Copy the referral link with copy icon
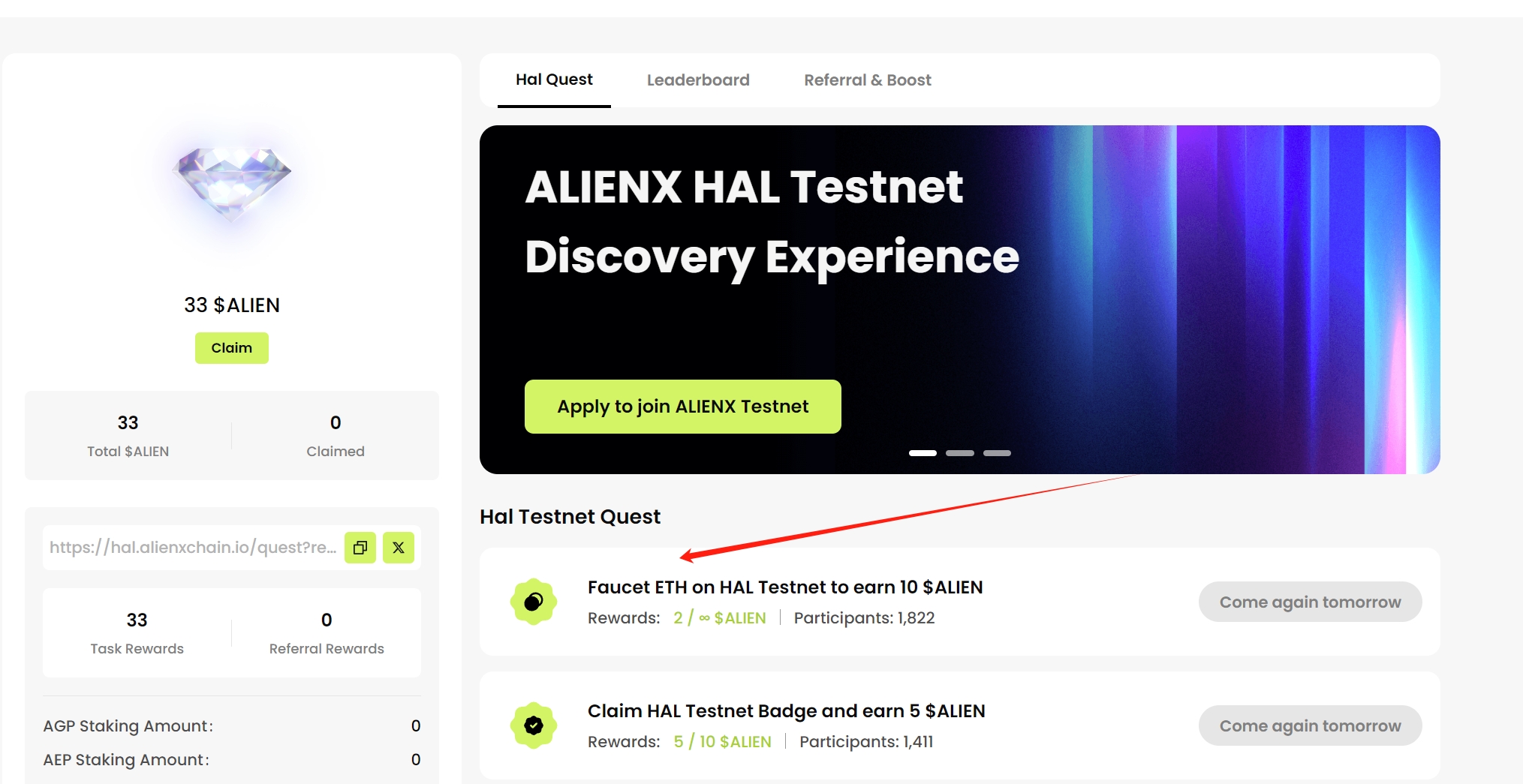1523x784 pixels. (x=360, y=548)
